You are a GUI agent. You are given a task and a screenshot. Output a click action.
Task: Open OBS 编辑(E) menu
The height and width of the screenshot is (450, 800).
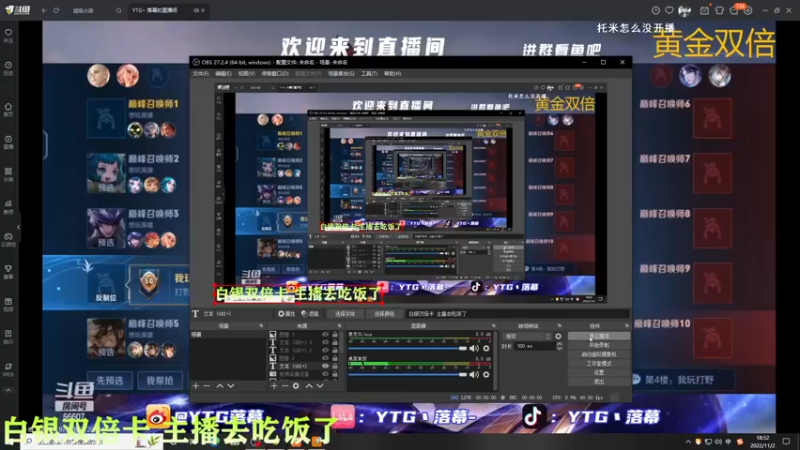click(x=223, y=73)
